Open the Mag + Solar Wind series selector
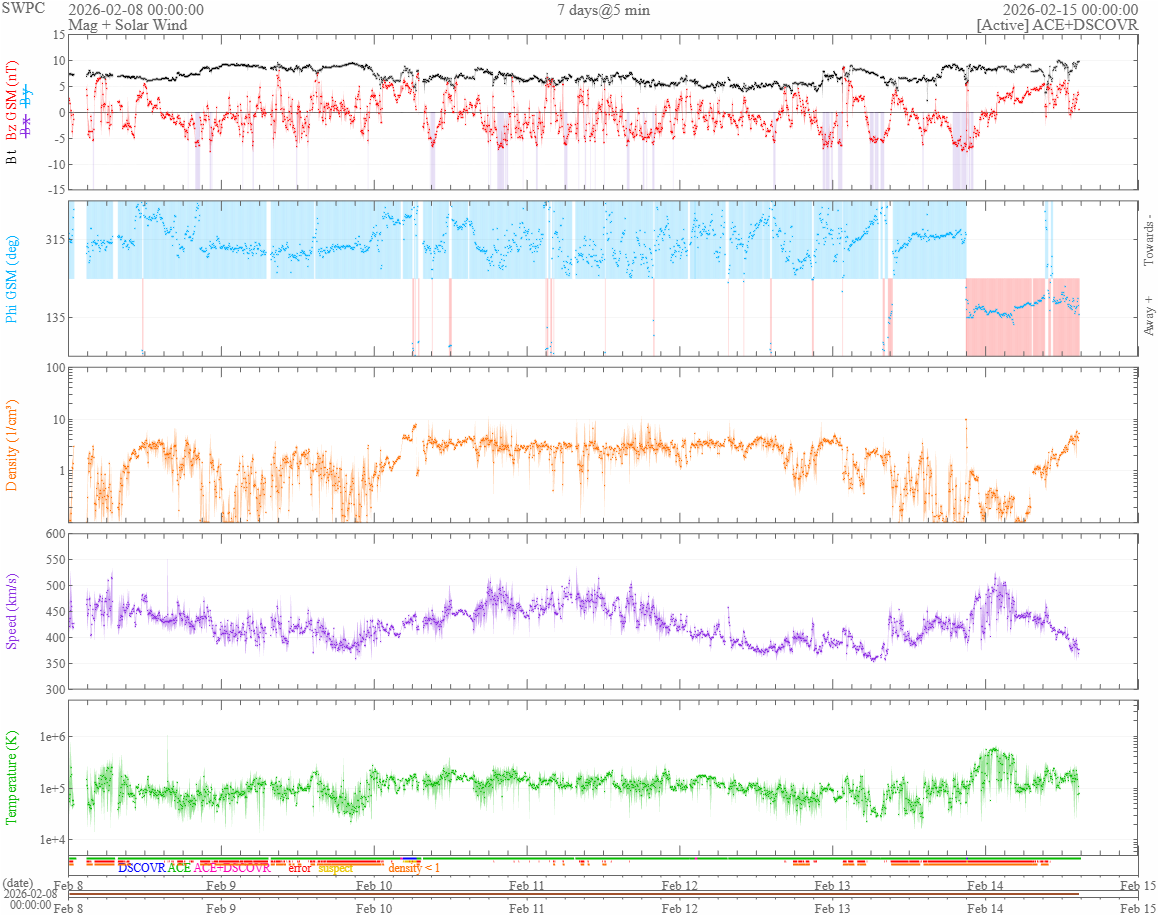Viewport: 1158px width, 915px height. [x=128, y=25]
